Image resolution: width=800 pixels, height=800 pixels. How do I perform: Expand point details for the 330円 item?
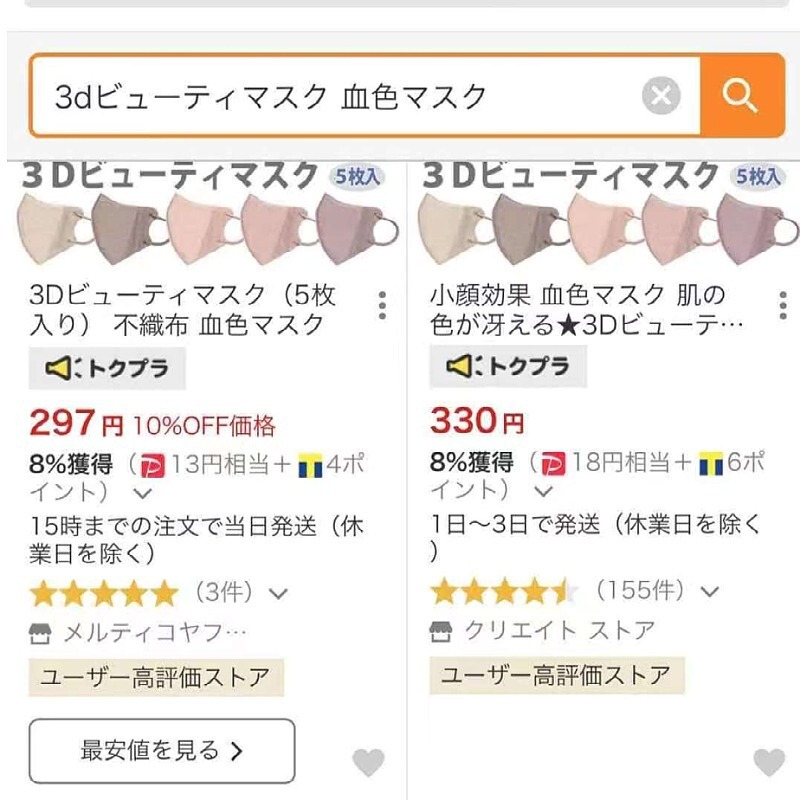coord(543,492)
